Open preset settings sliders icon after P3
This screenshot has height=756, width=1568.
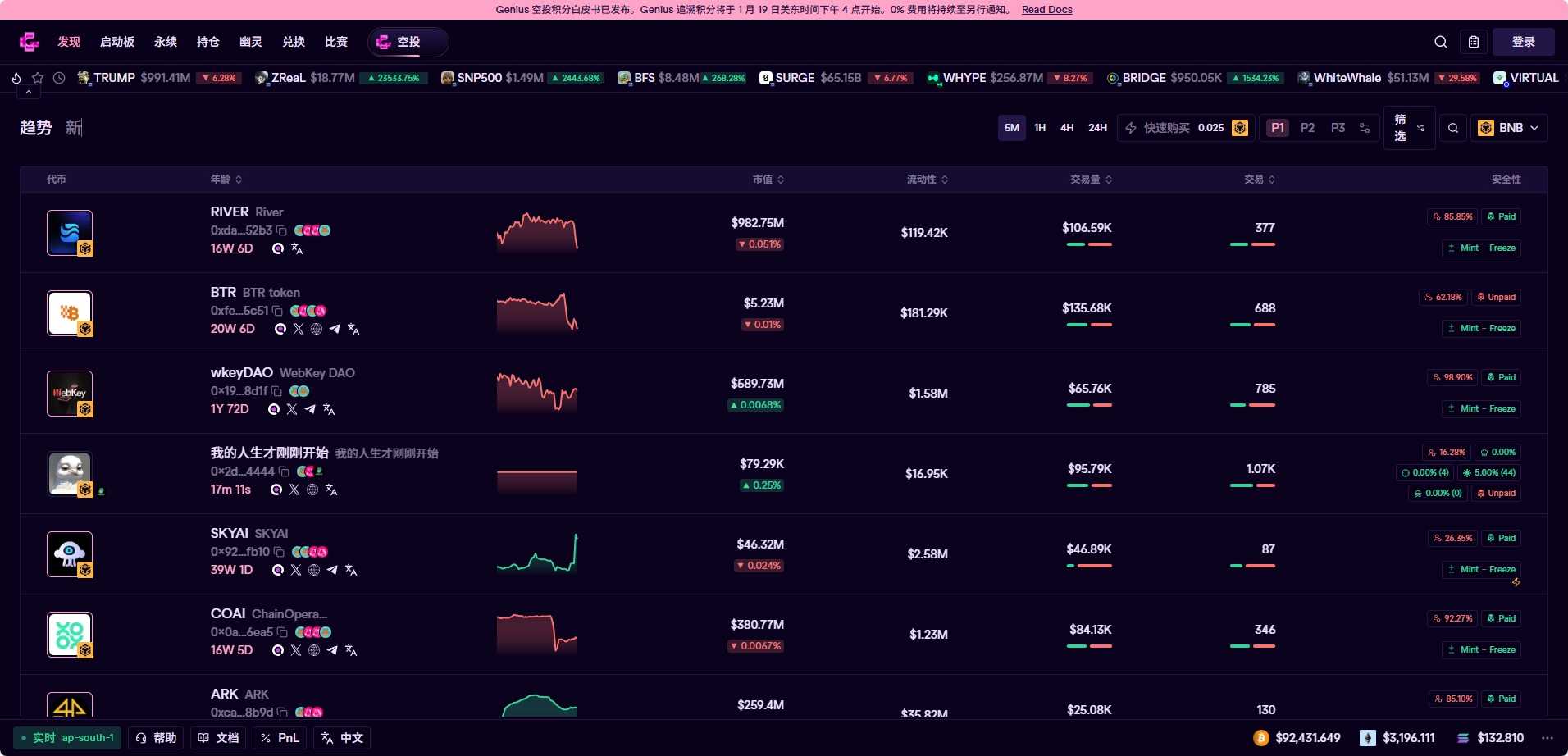[1365, 128]
